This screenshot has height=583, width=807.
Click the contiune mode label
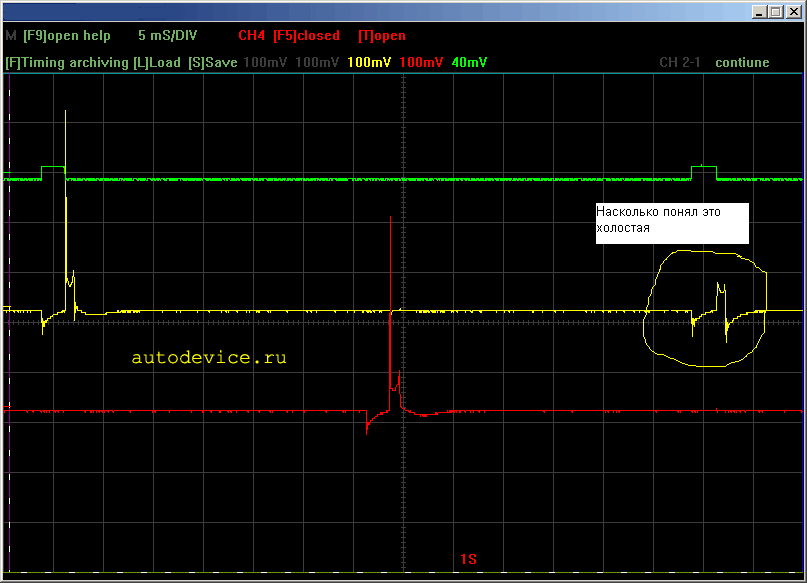[x=742, y=63]
